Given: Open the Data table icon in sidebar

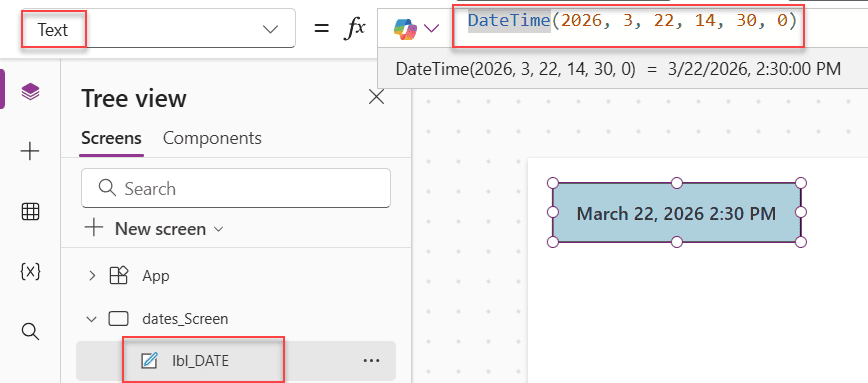Looking at the screenshot, I should coord(30,211).
